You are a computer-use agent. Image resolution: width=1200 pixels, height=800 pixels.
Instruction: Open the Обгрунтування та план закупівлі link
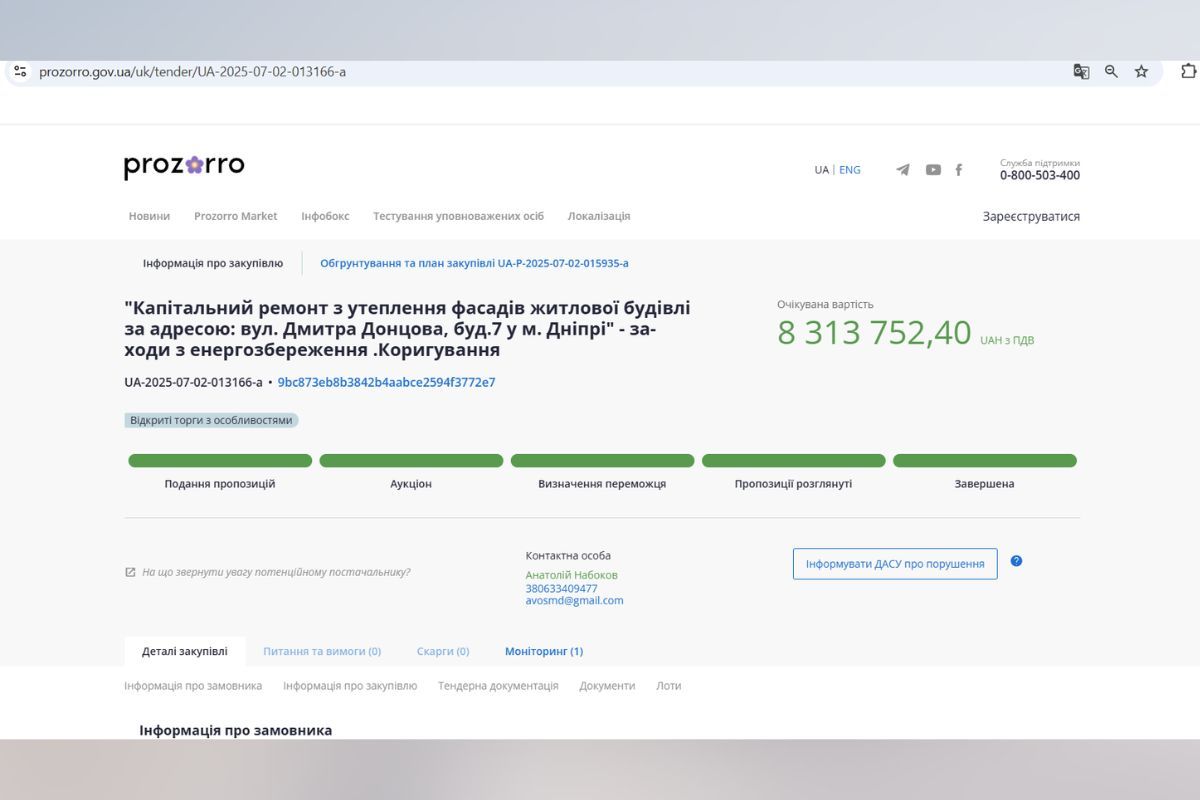tap(474, 263)
